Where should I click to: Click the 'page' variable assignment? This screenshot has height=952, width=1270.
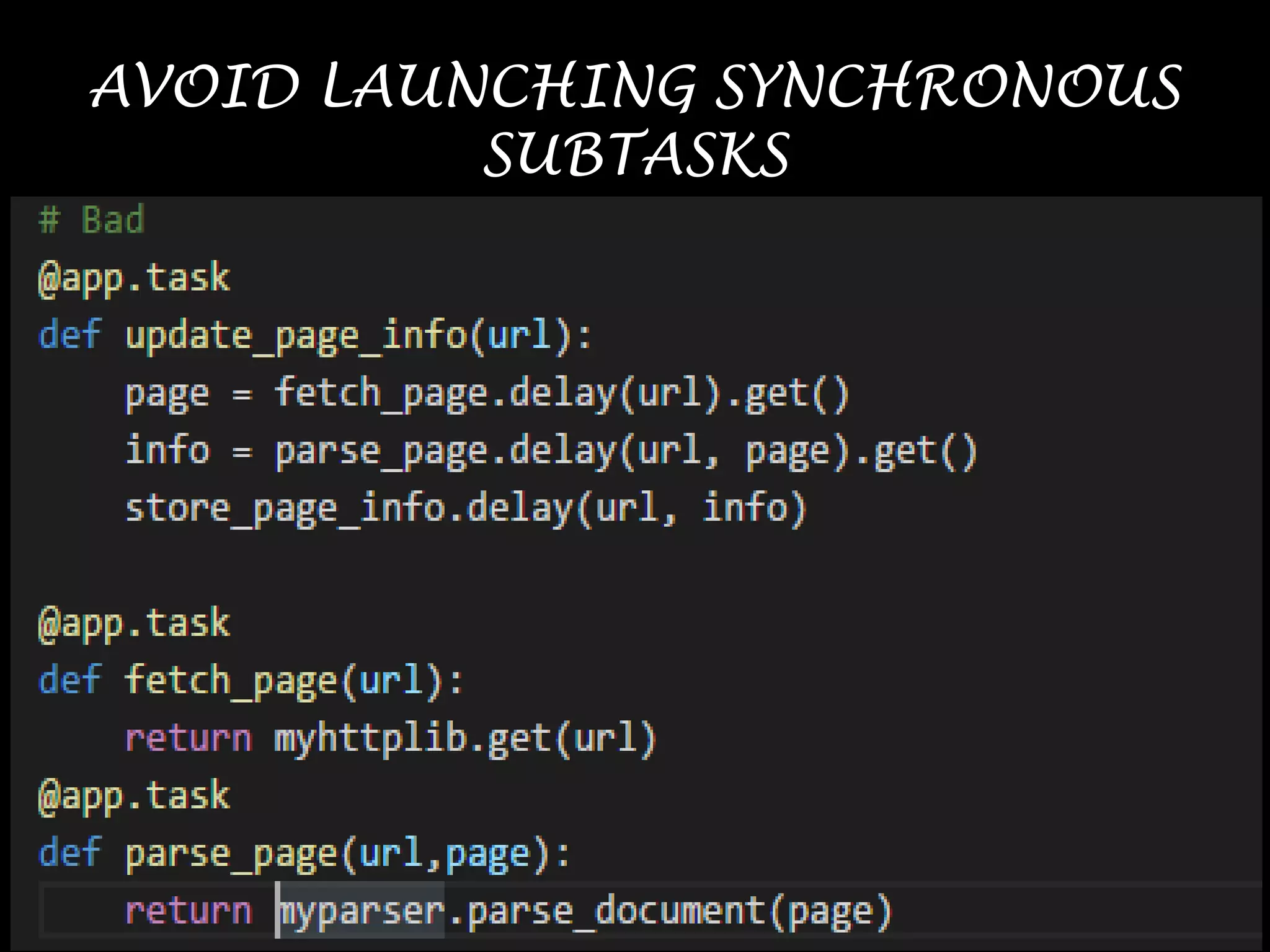[x=167, y=395]
